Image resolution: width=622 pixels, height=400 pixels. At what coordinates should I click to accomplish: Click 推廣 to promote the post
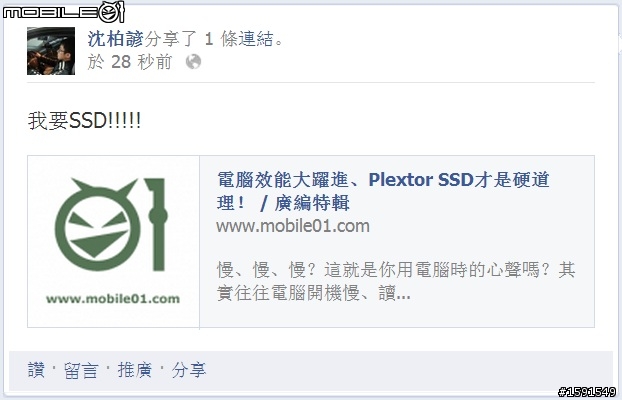pyautogui.click(x=134, y=370)
